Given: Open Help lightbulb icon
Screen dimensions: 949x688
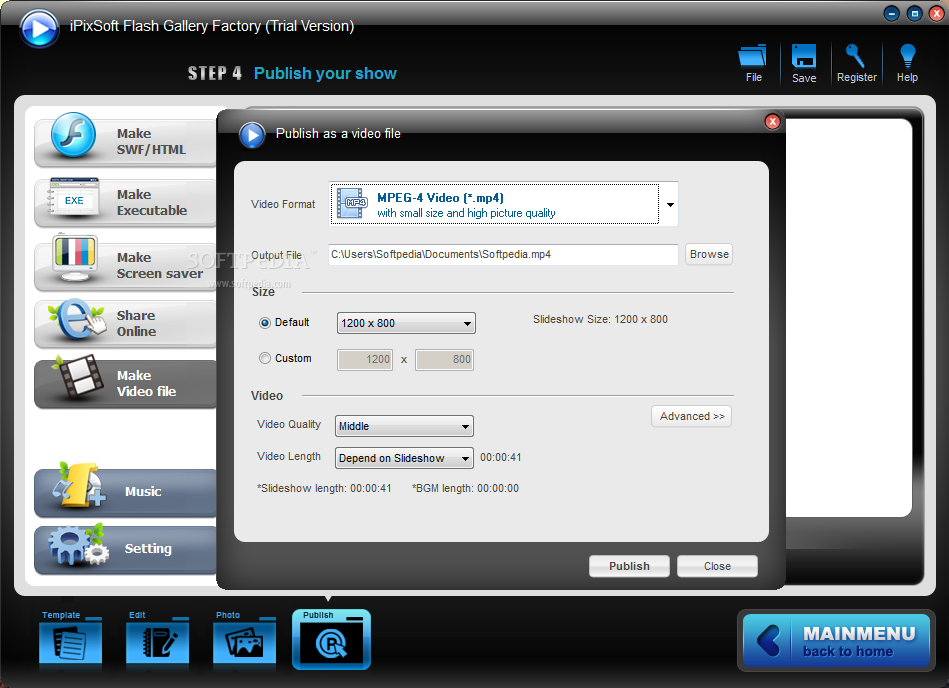Looking at the screenshot, I should pos(907,56).
